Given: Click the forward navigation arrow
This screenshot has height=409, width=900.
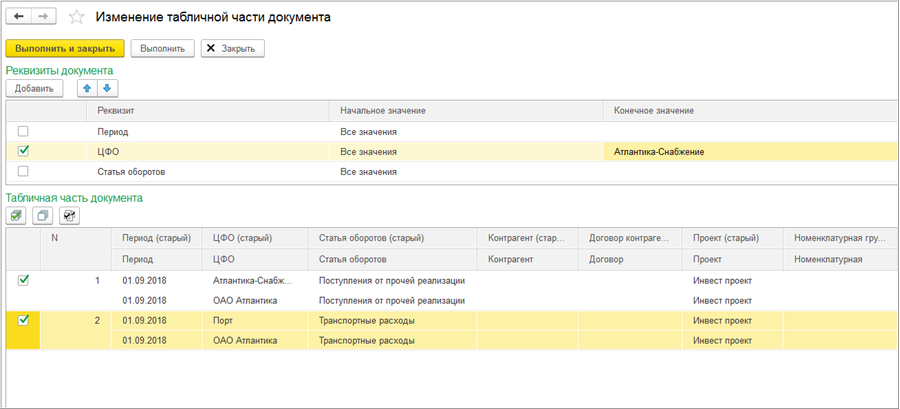Looking at the screenshot, I should coord(44,18).
